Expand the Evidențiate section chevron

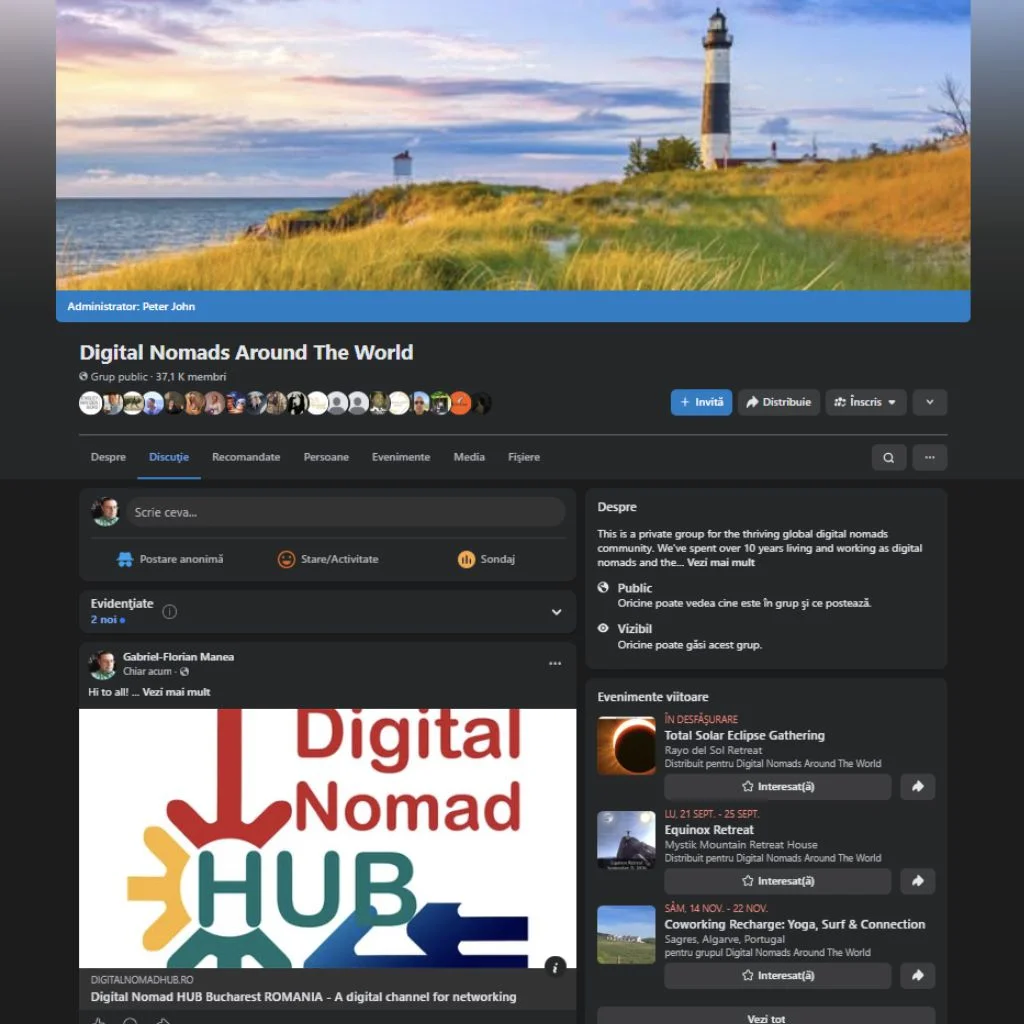(556, 612)
